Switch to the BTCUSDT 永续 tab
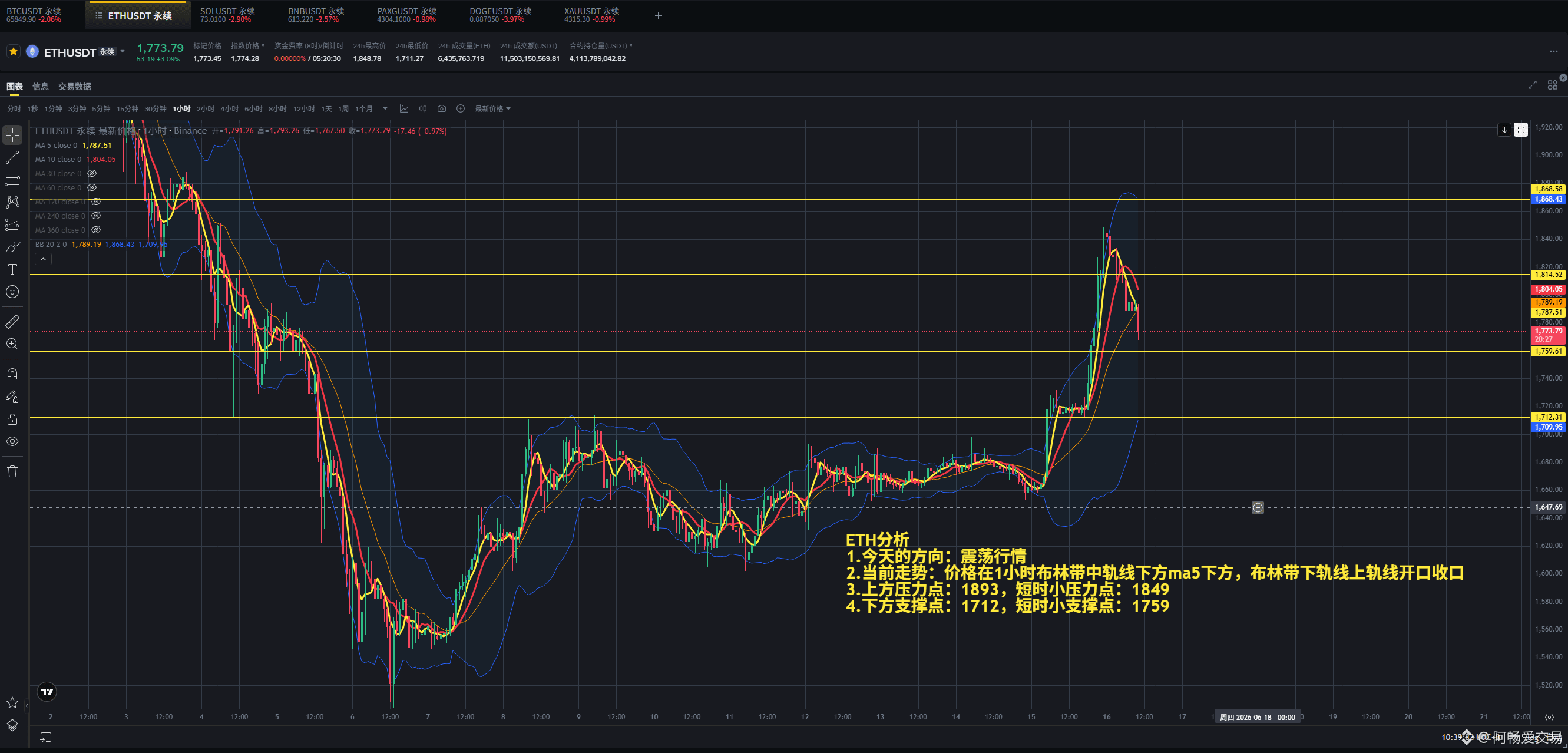This screenshot has width=1568, height=753. point(34,15)
